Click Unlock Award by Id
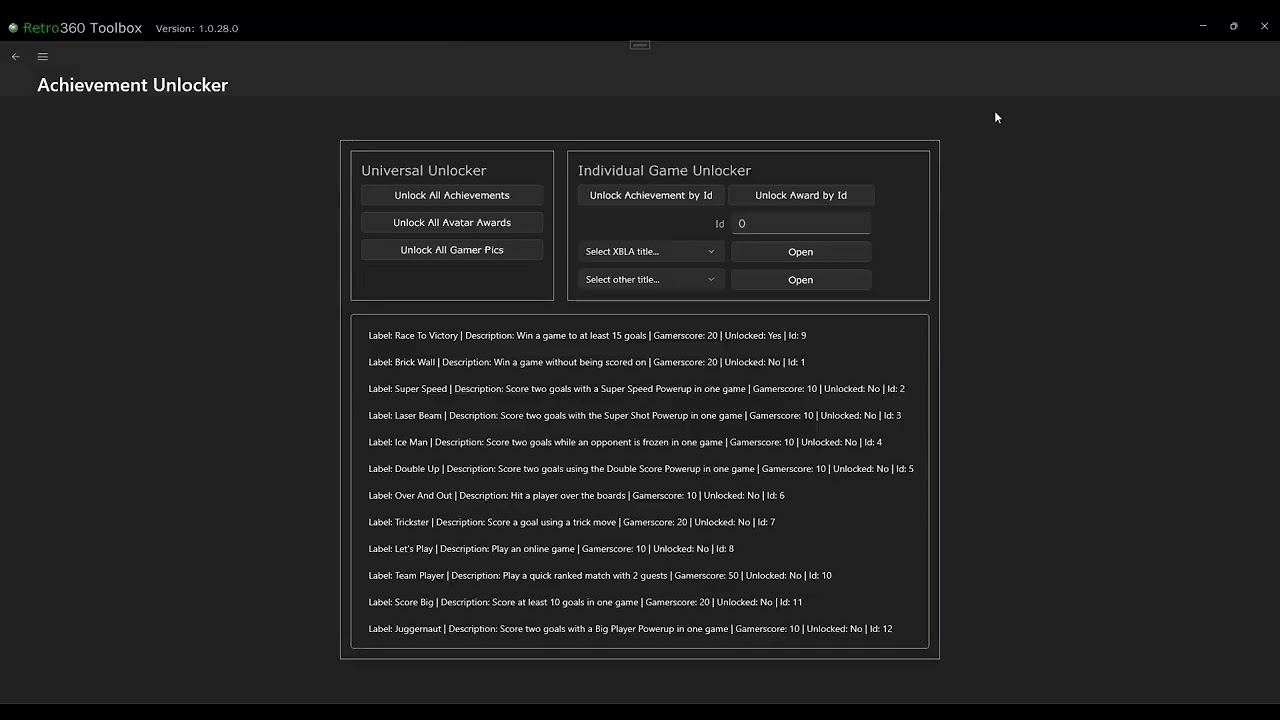The height and width of the screenshot is (720, 1280). [x=801, y=195]
